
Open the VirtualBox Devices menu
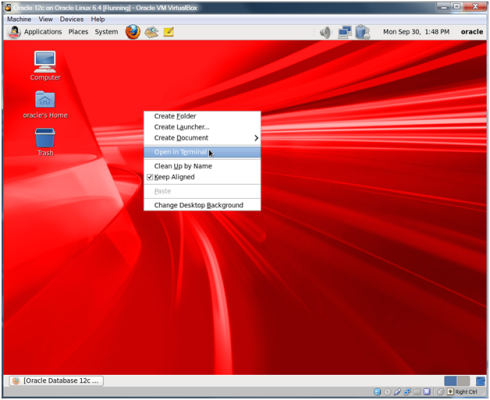pos(72,19)
